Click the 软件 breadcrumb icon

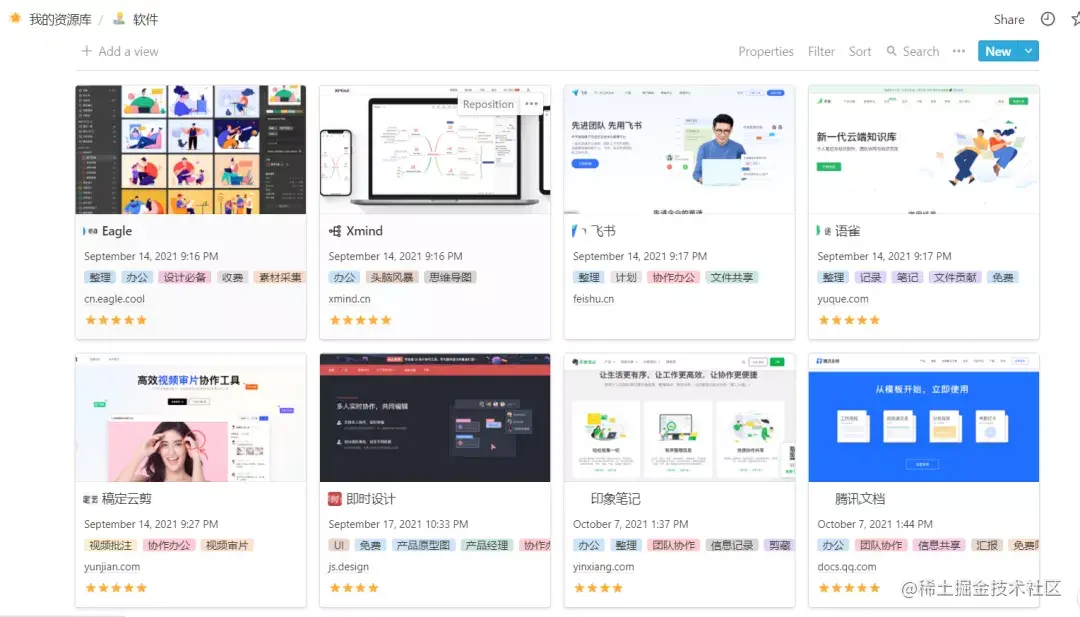pyautogui.click(x=118, y=19)
